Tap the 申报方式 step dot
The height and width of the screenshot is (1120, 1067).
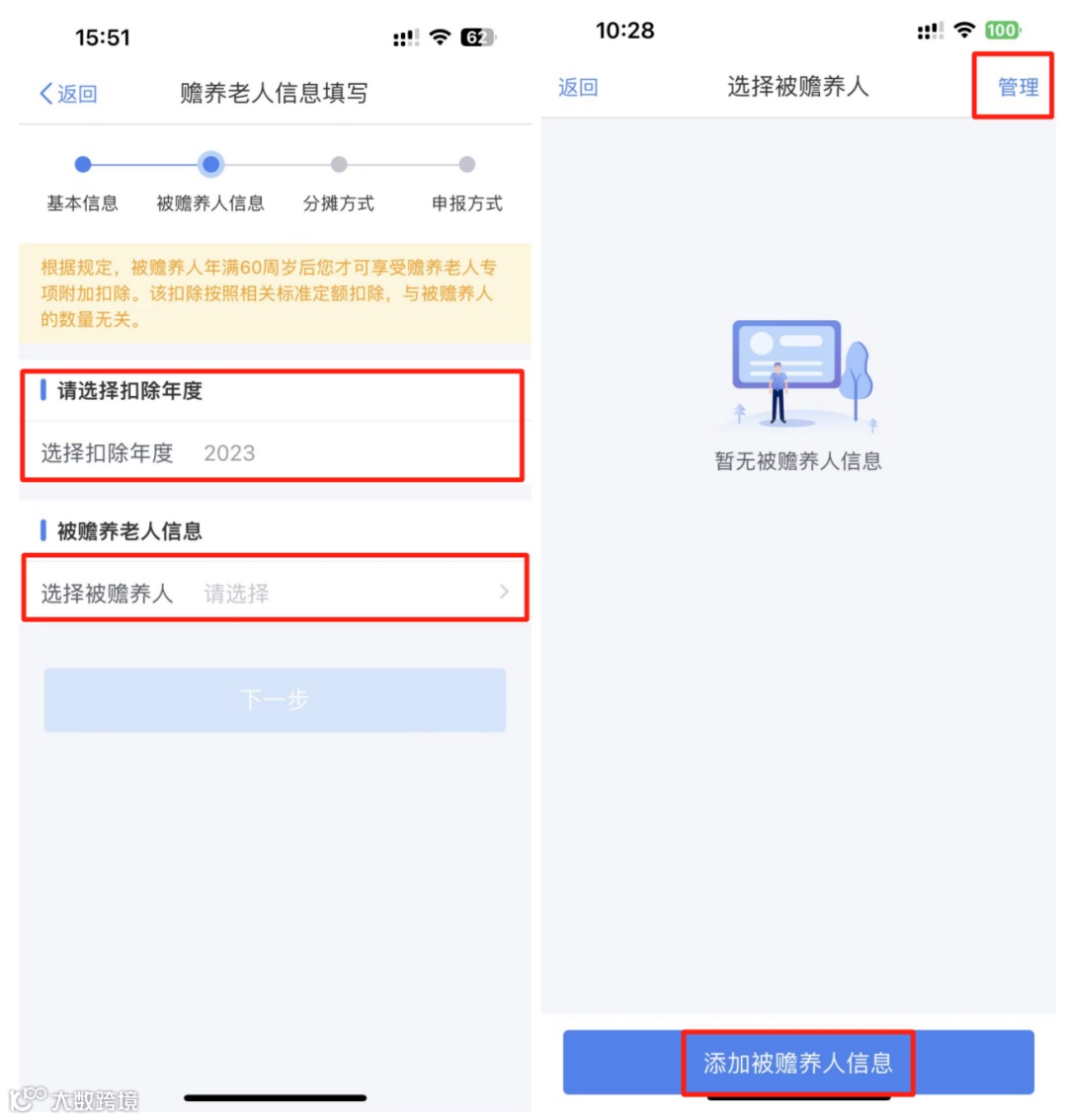point(466,165)
